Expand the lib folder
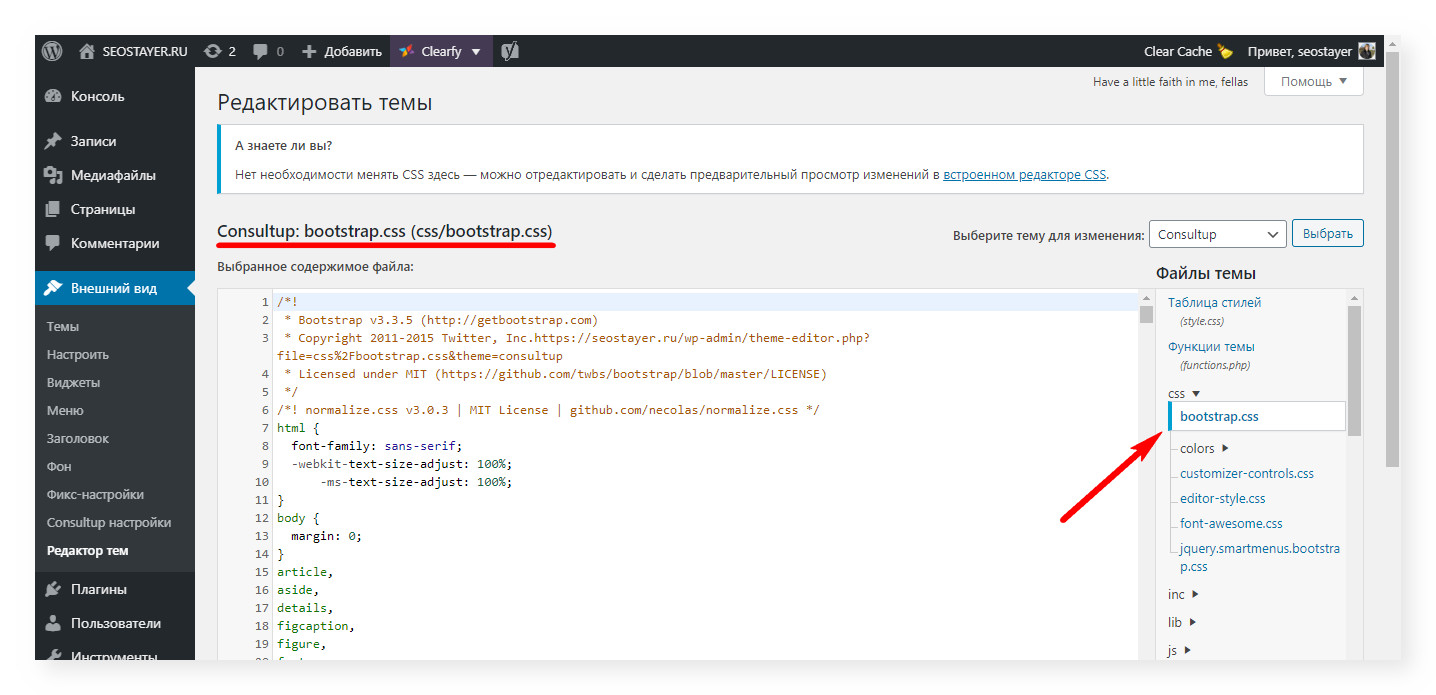Image resolution: width=1436 pixels, height=695 pixels. tap(1182, 622)
